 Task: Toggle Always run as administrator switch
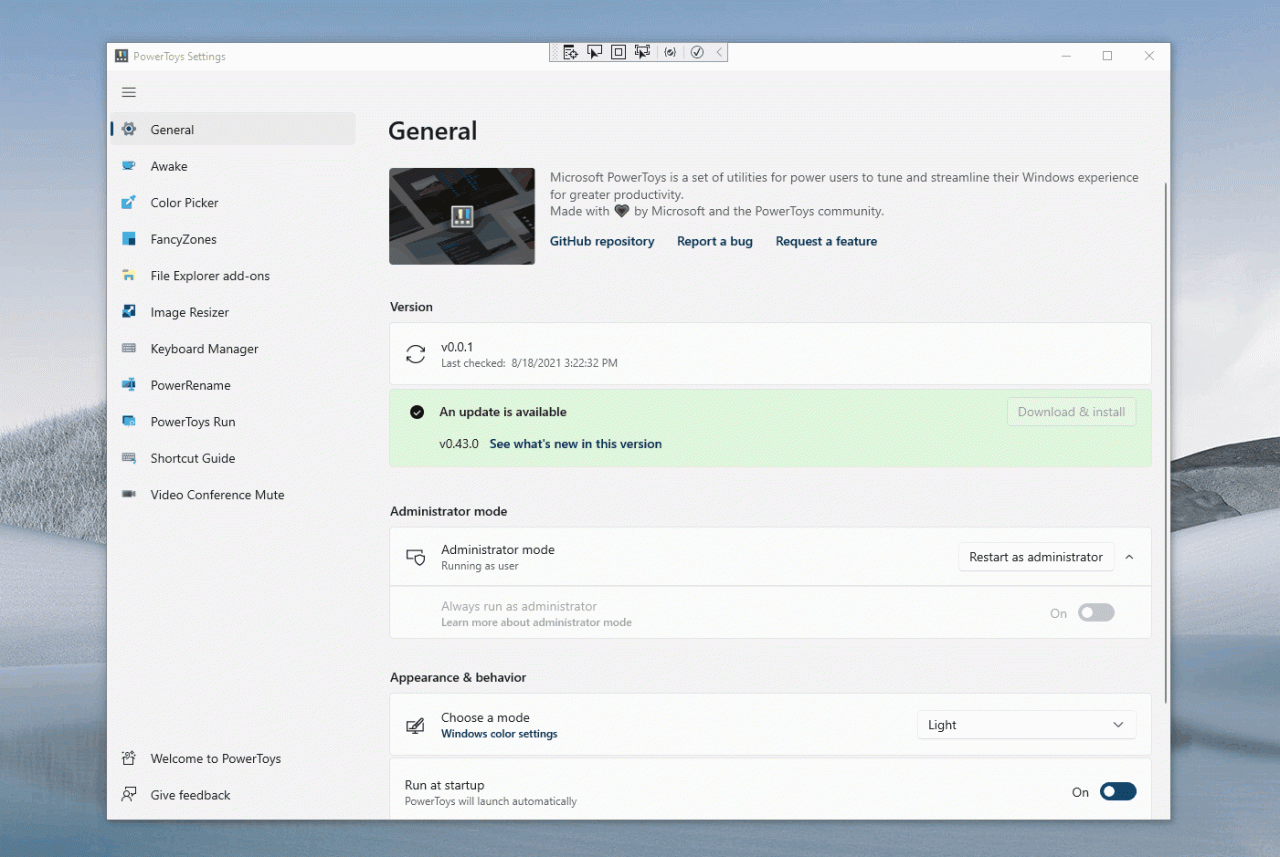[1096, 613]
